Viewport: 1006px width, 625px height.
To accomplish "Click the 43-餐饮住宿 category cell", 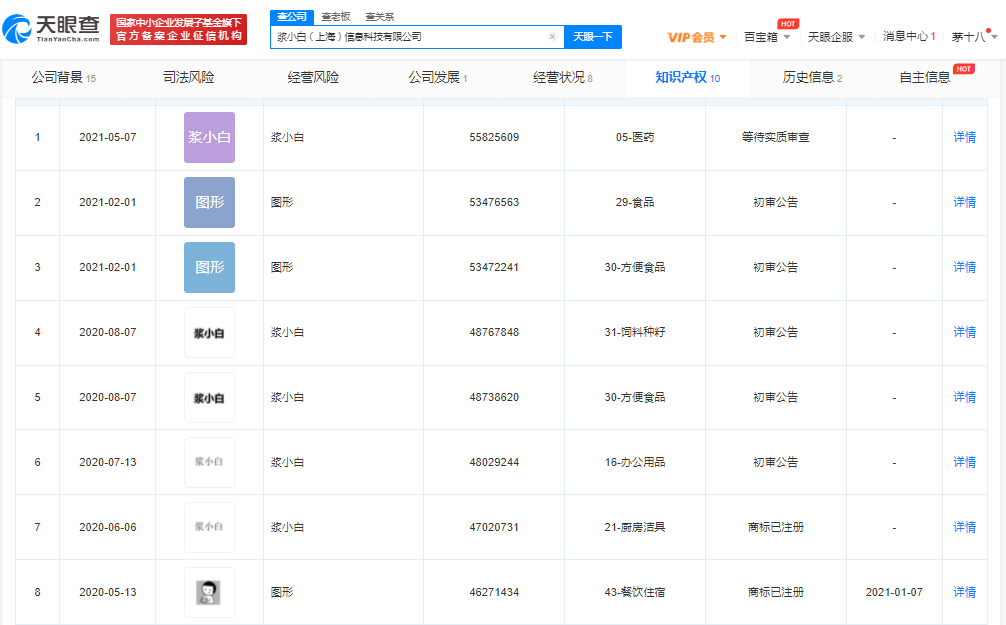I will 635,592.
